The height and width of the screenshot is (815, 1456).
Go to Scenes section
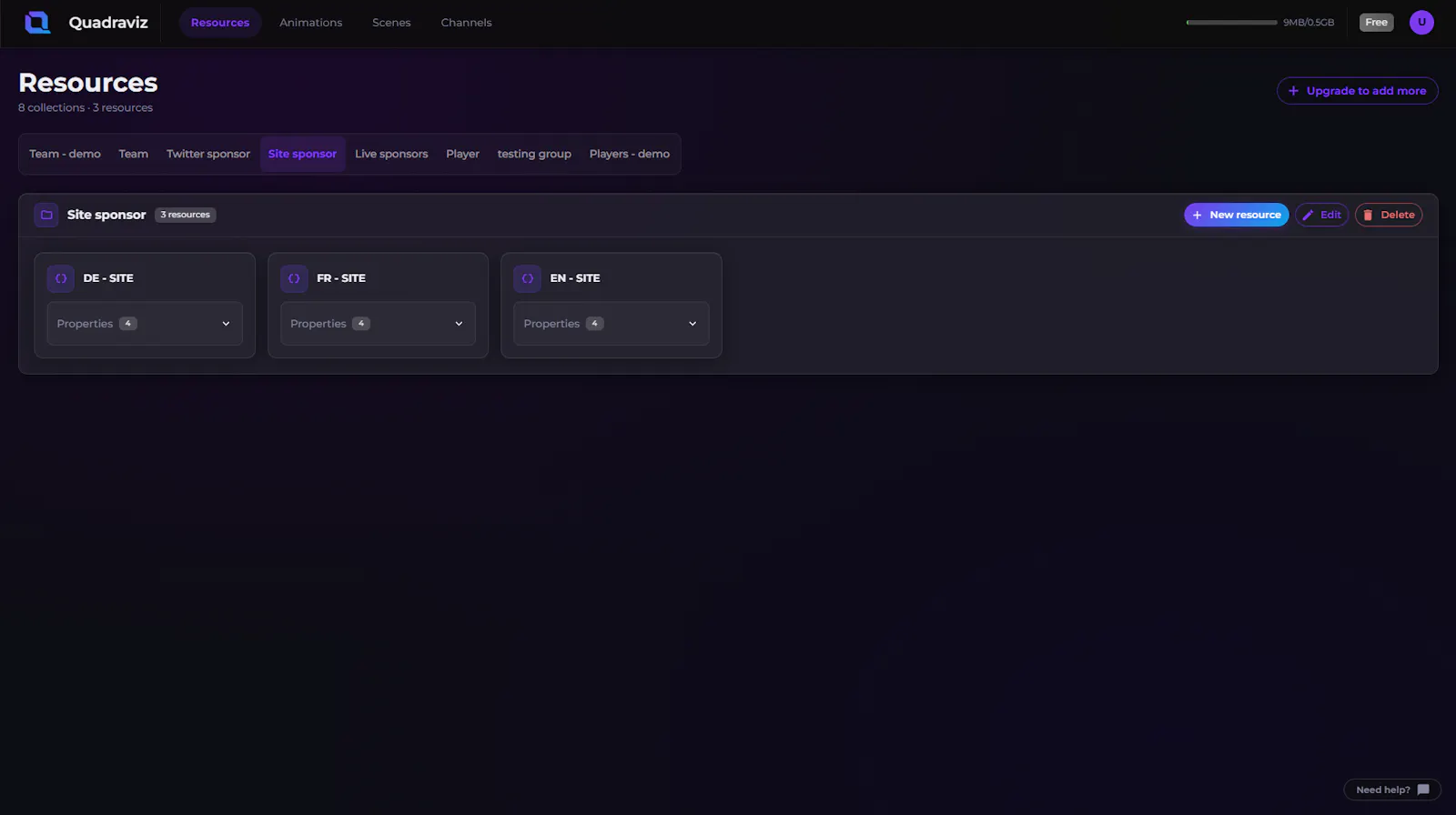coord(391,22)
